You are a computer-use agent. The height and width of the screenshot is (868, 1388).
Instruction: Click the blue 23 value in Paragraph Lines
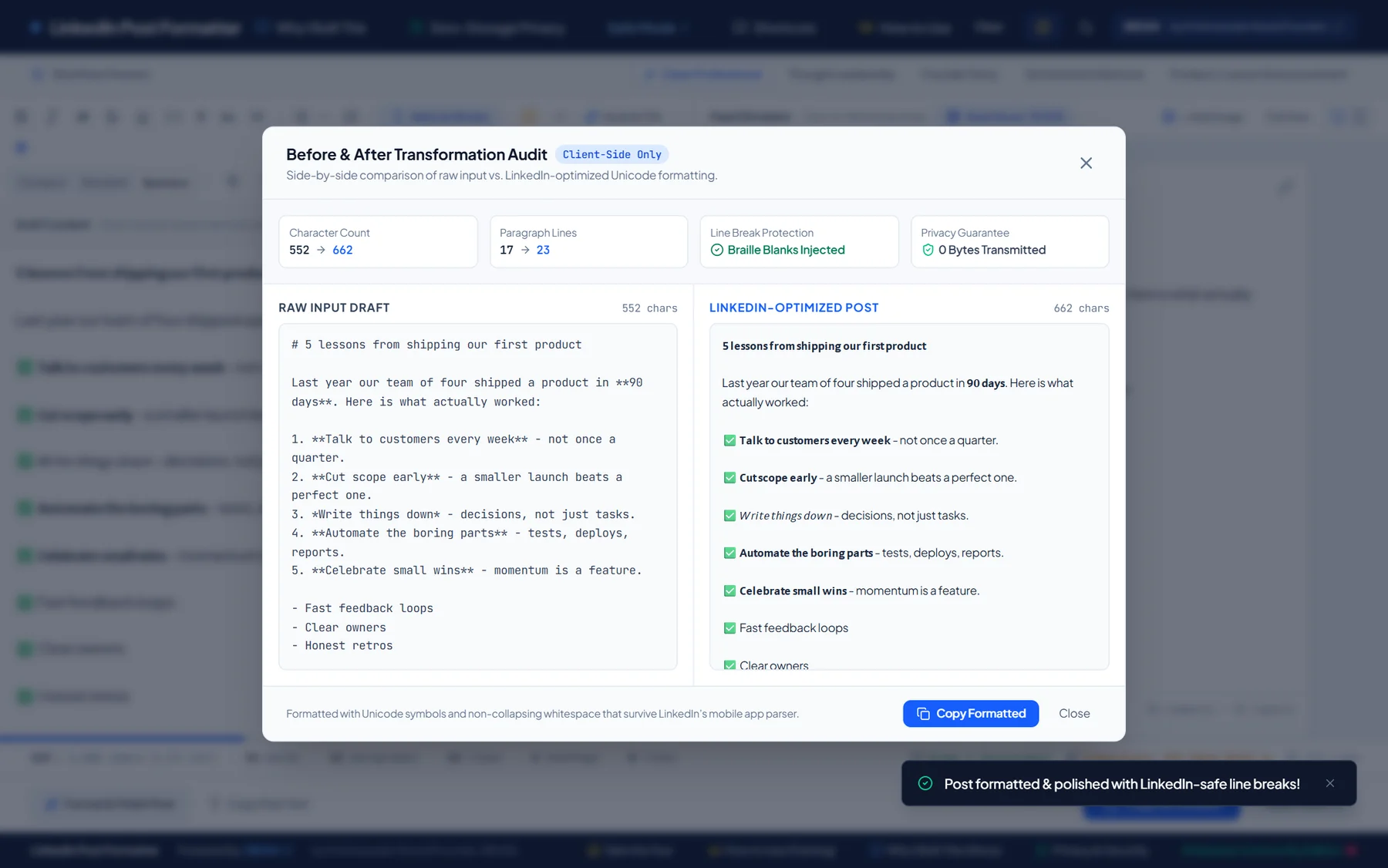click(x=543, y=250)
